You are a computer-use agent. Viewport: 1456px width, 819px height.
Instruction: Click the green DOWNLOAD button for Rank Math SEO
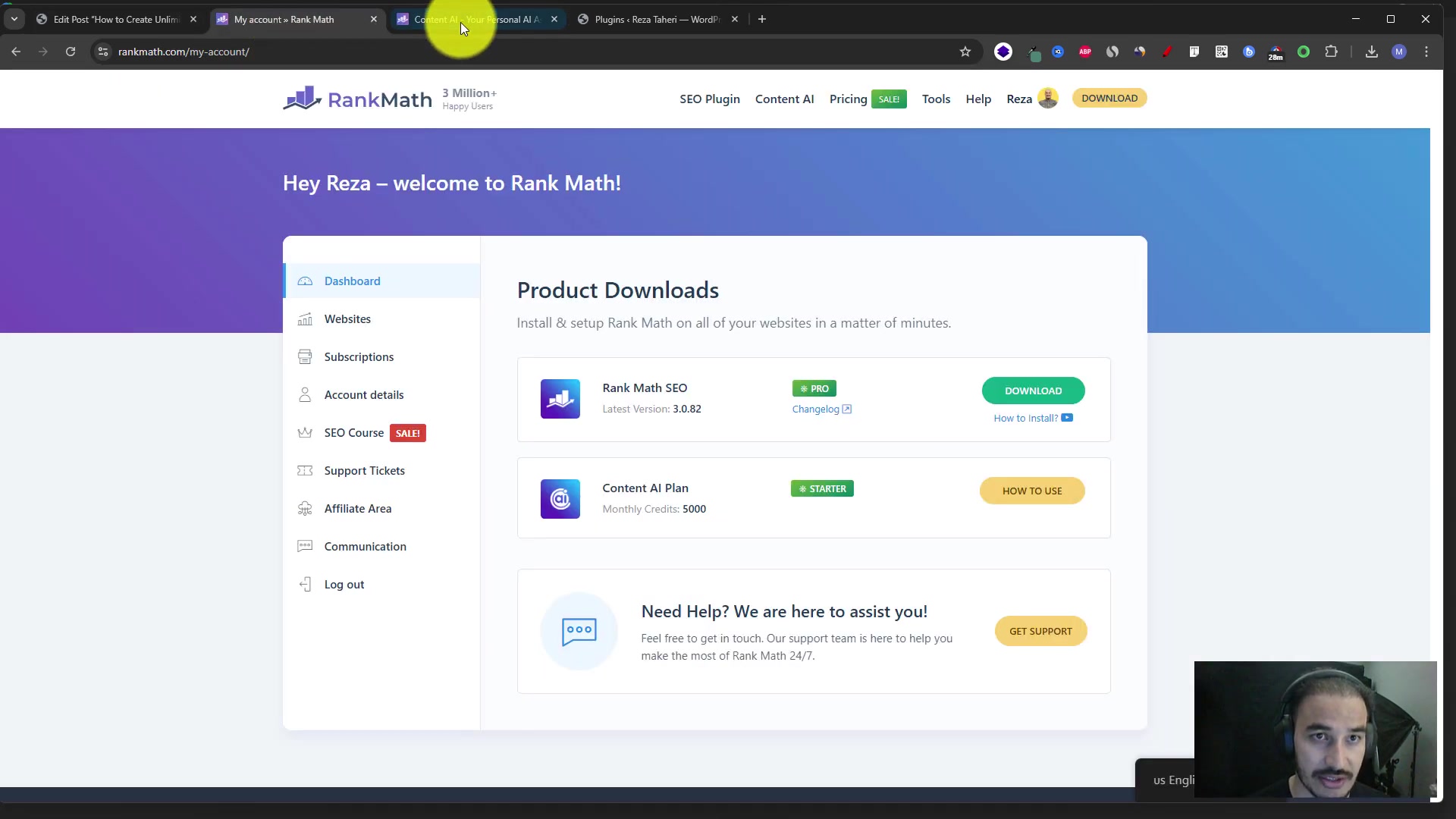click(x=1033, y=391)
